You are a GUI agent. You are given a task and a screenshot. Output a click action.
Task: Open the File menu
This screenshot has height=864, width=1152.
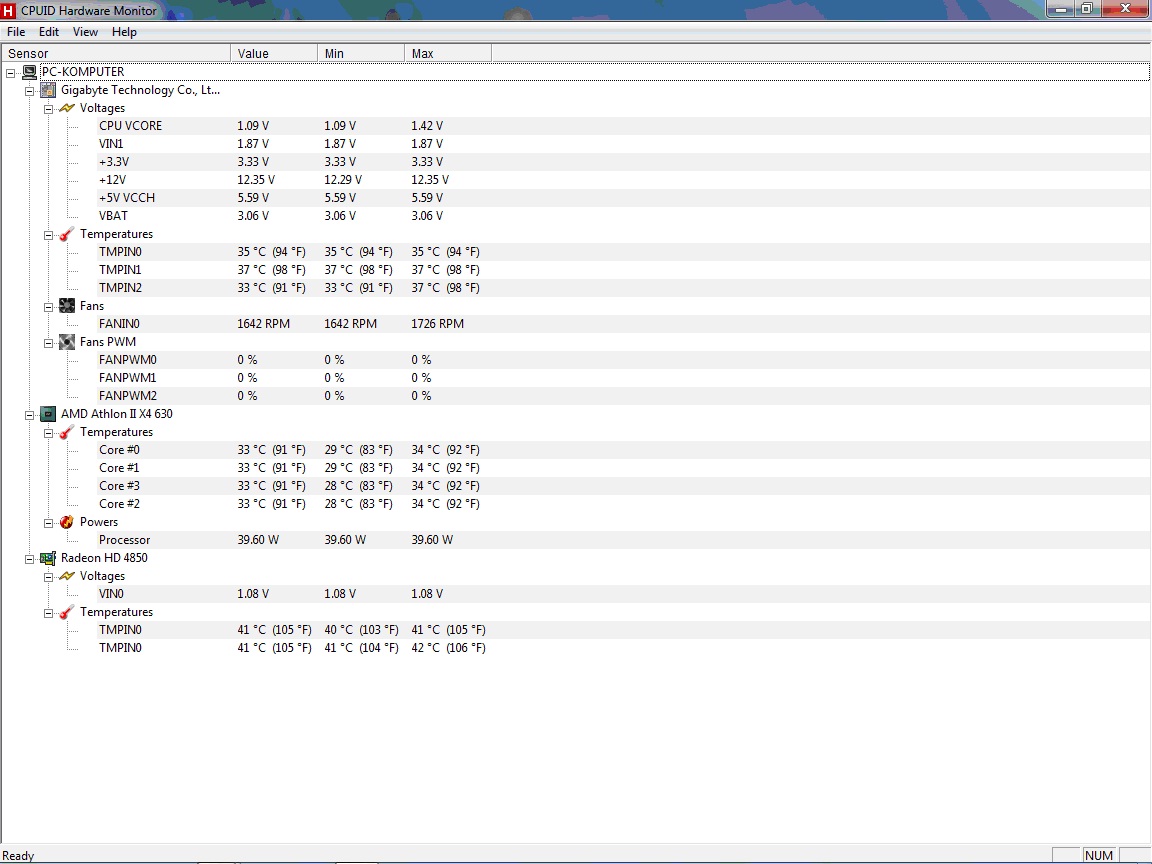16,32
